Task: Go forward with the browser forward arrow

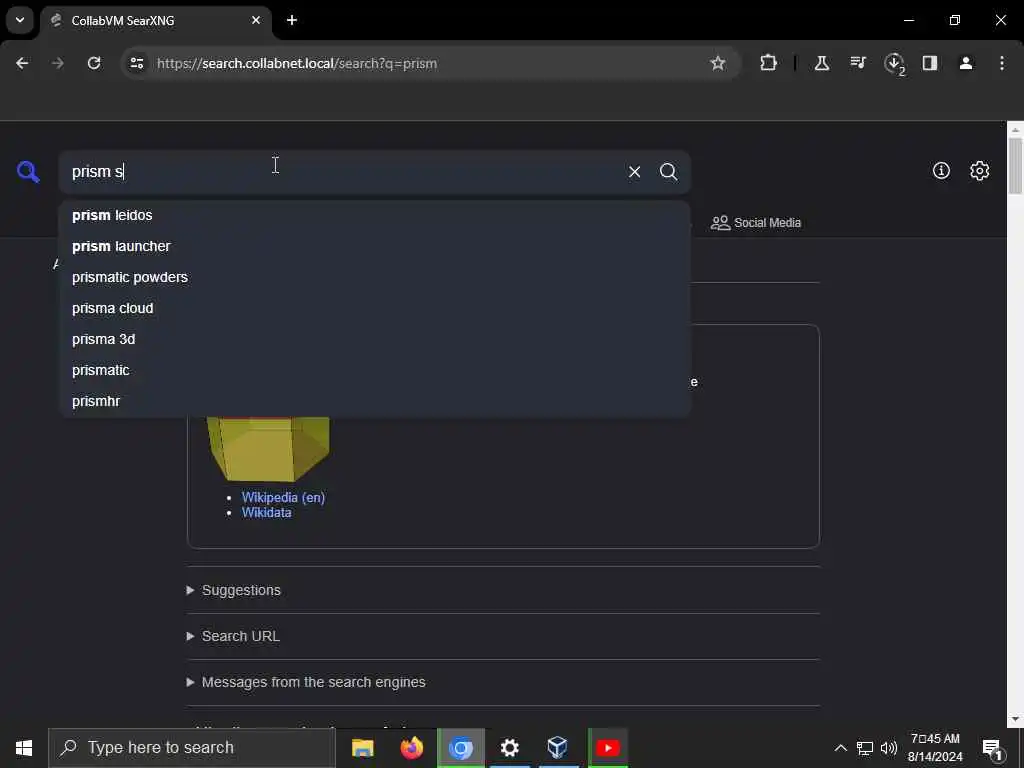Action: point(57,63)
